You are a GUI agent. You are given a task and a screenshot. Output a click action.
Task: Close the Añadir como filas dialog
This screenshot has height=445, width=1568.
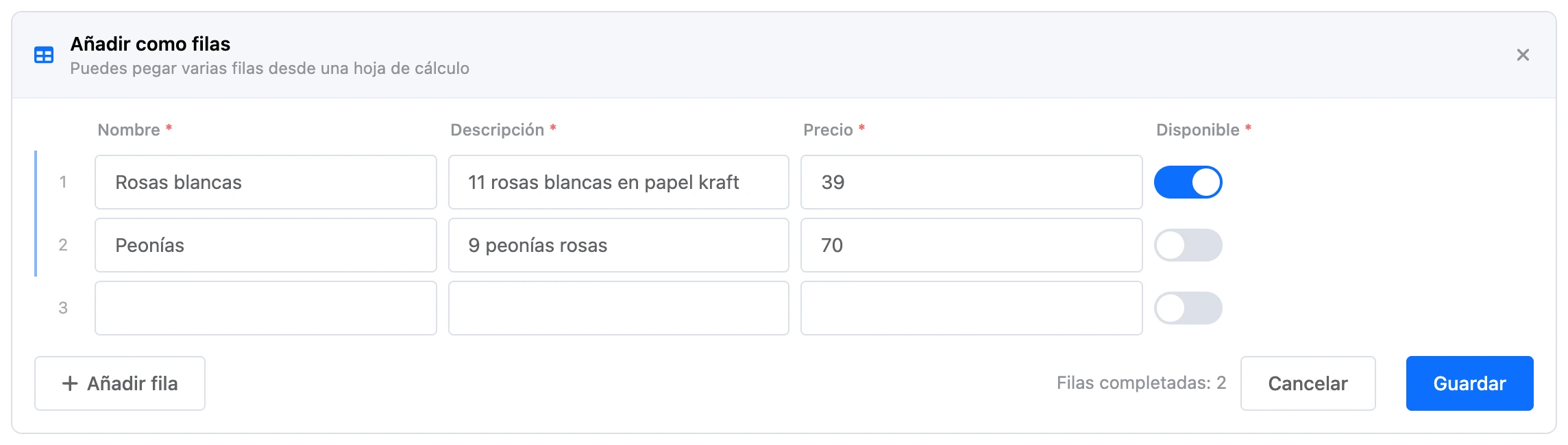1523,55
